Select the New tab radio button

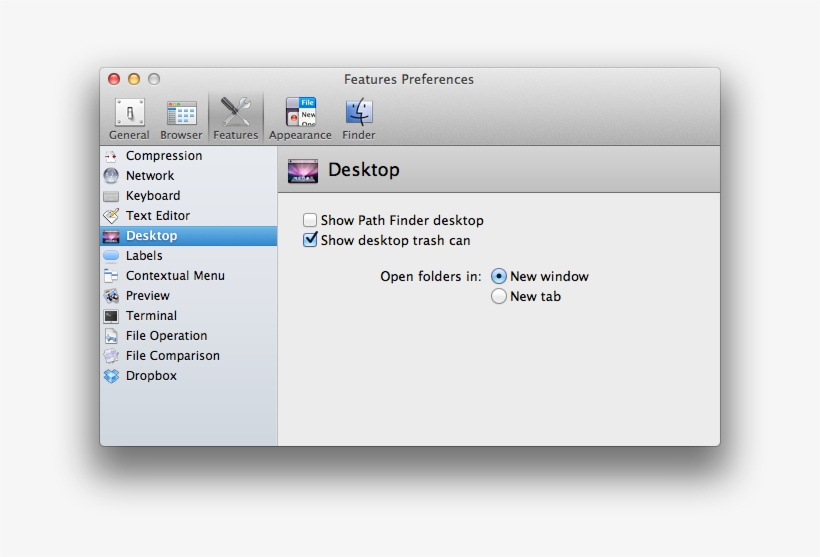tap(499, 296)
